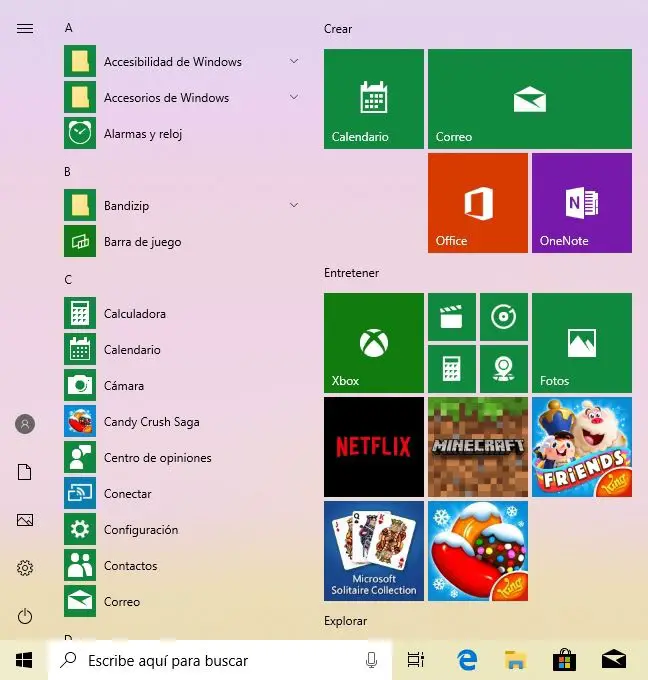The height and width of the screenshot is (680, 648).
Task: Launch the Minecraft tile
Action: click(x=478, y=447)
